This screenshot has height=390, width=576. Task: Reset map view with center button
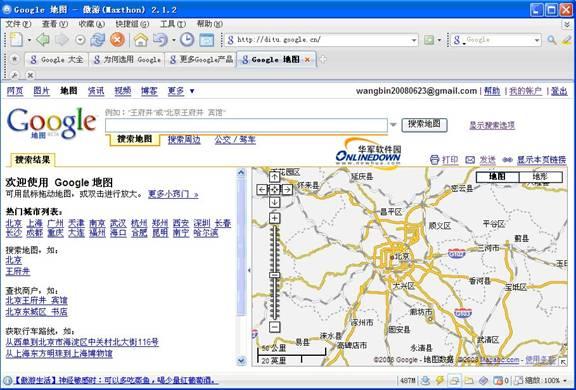point(274,189)
